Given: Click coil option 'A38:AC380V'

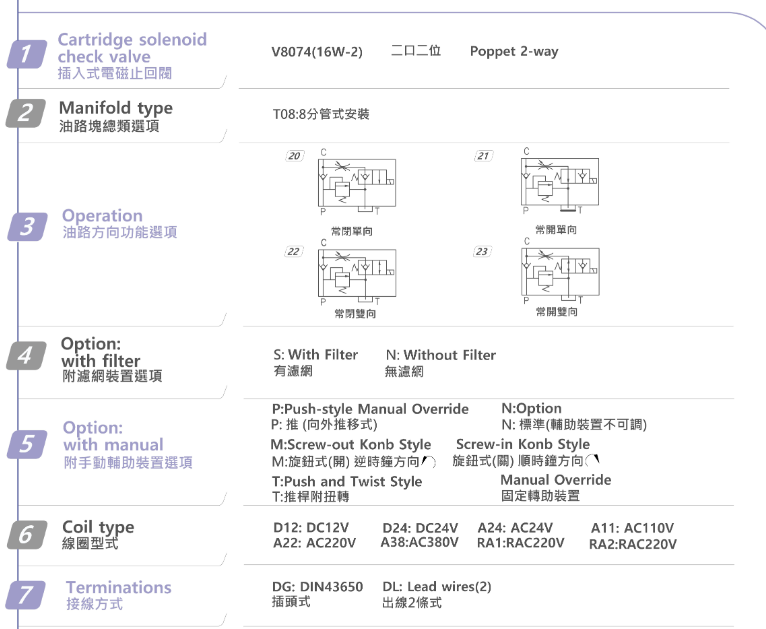Looking at the screenshot, I should click(420, 543).
